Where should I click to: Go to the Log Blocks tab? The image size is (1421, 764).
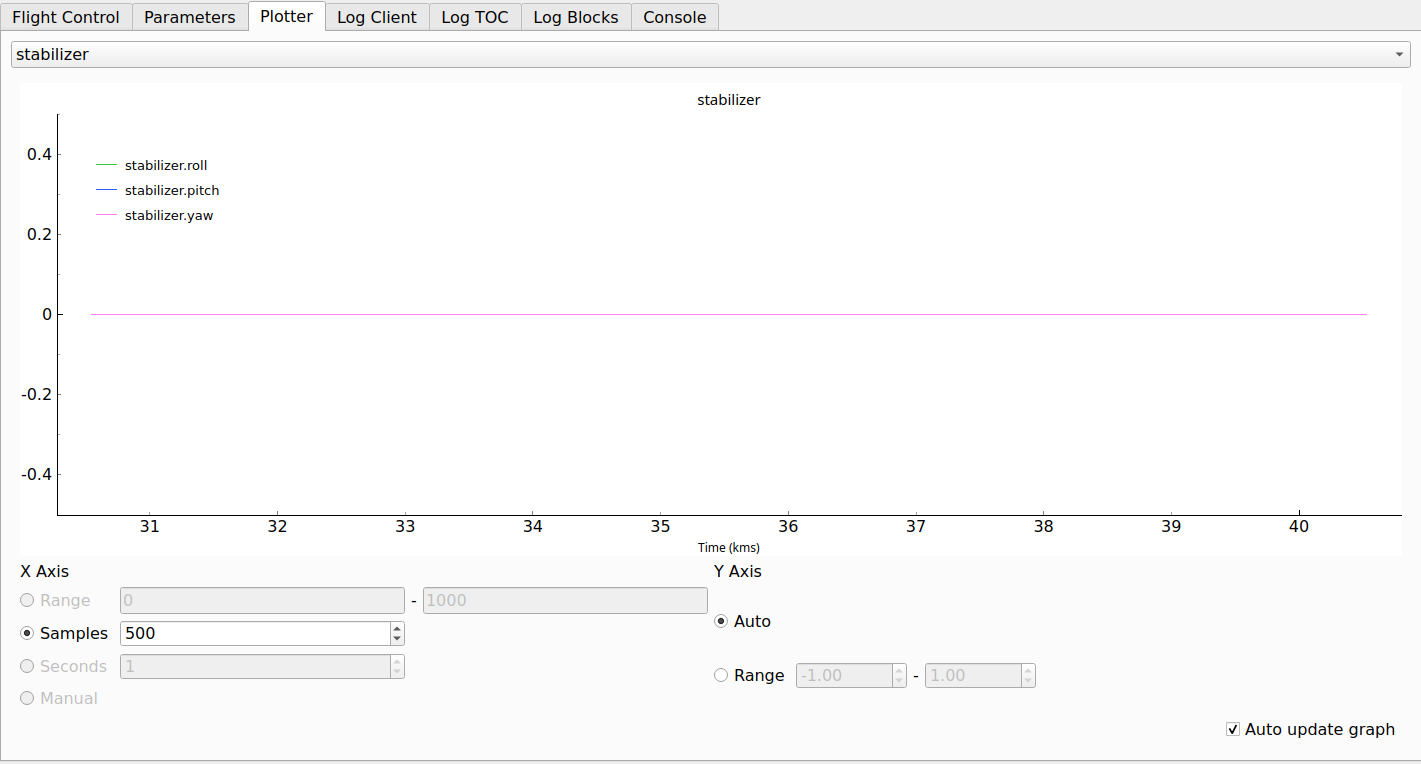click(576, 17)
